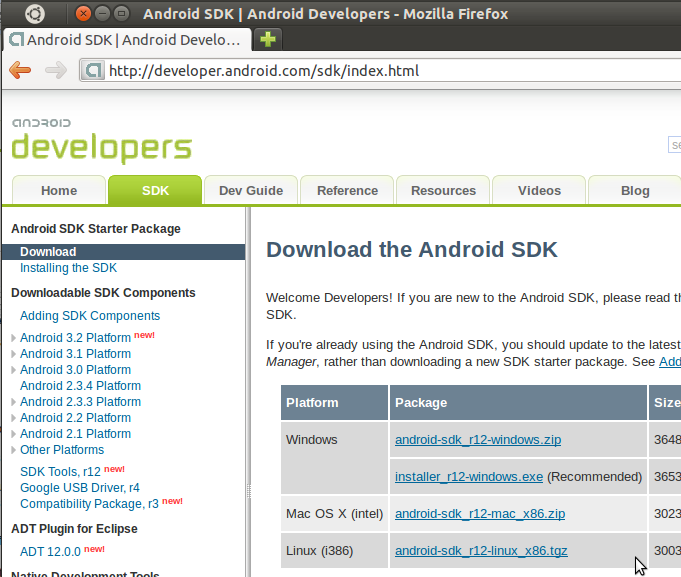Expand the Android 2.3.3 Platform arrow

pos(13,402)
